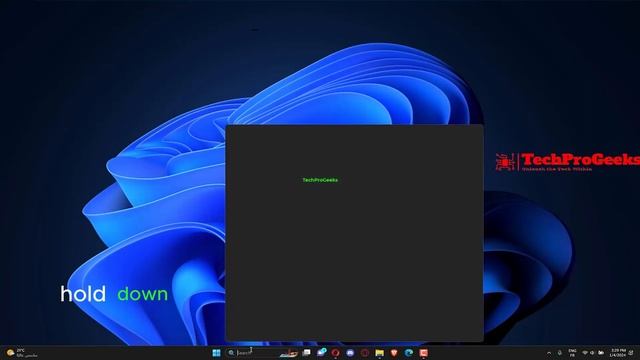The height and width of the screenshot is (360, 640).
Task: Open the Wi-Fi network tray icon
Action: [584, 353]
